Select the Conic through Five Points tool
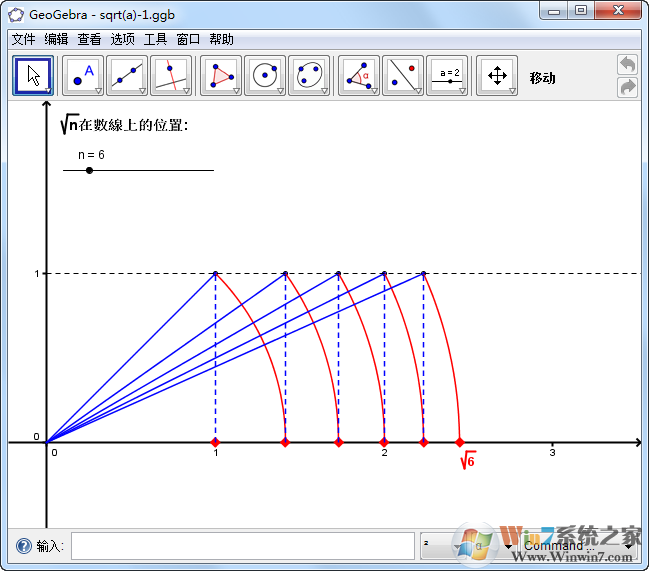Image resolution: width=649 pixels, height=571 pixels. pos(309,76)
